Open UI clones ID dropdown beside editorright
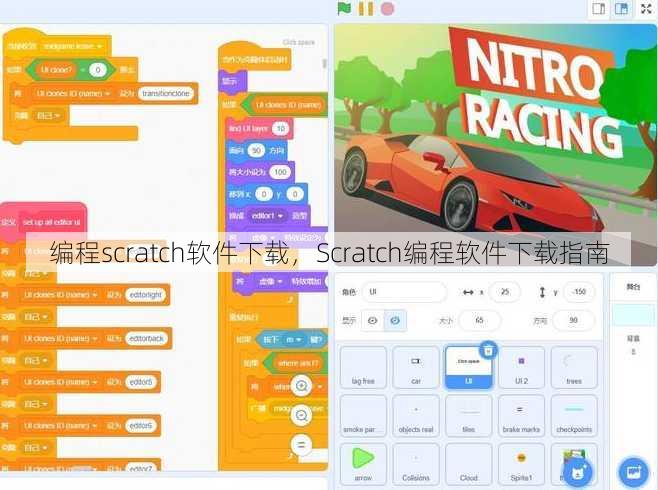 pyautogui.click(x=60, y=295)
